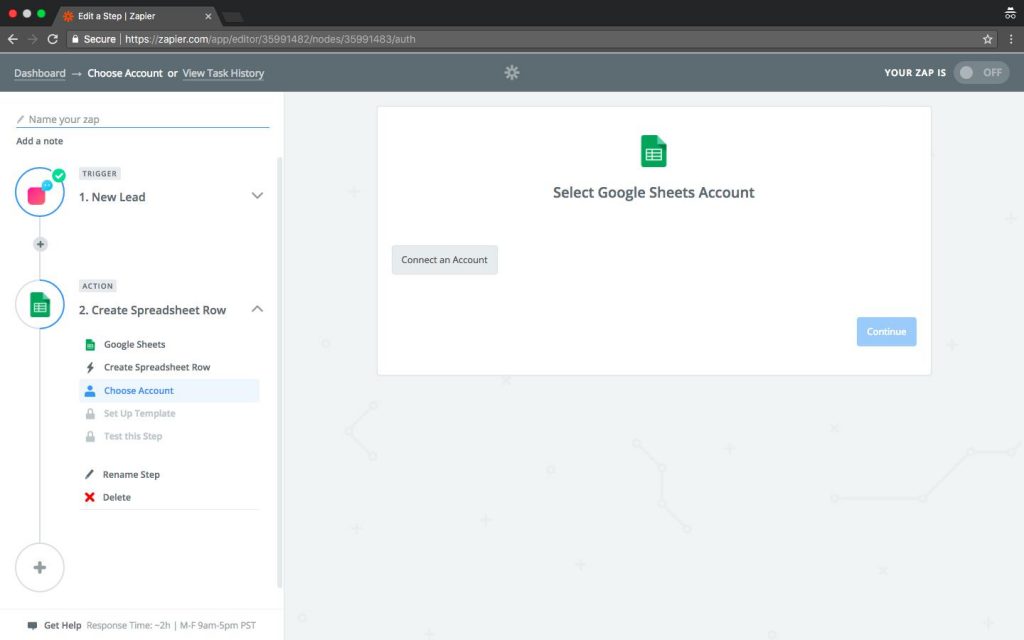This screenshot has width=1024, height=640.
Task: Click the lock icon by Set Up Template
Action: click(90, 413)
